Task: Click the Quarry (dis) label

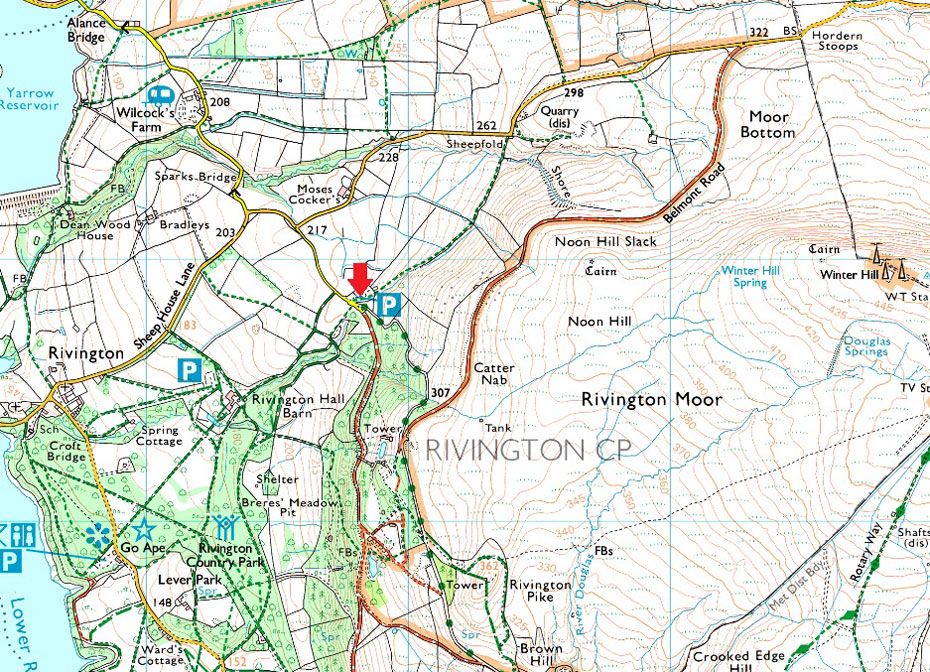Action: (559, 117)
